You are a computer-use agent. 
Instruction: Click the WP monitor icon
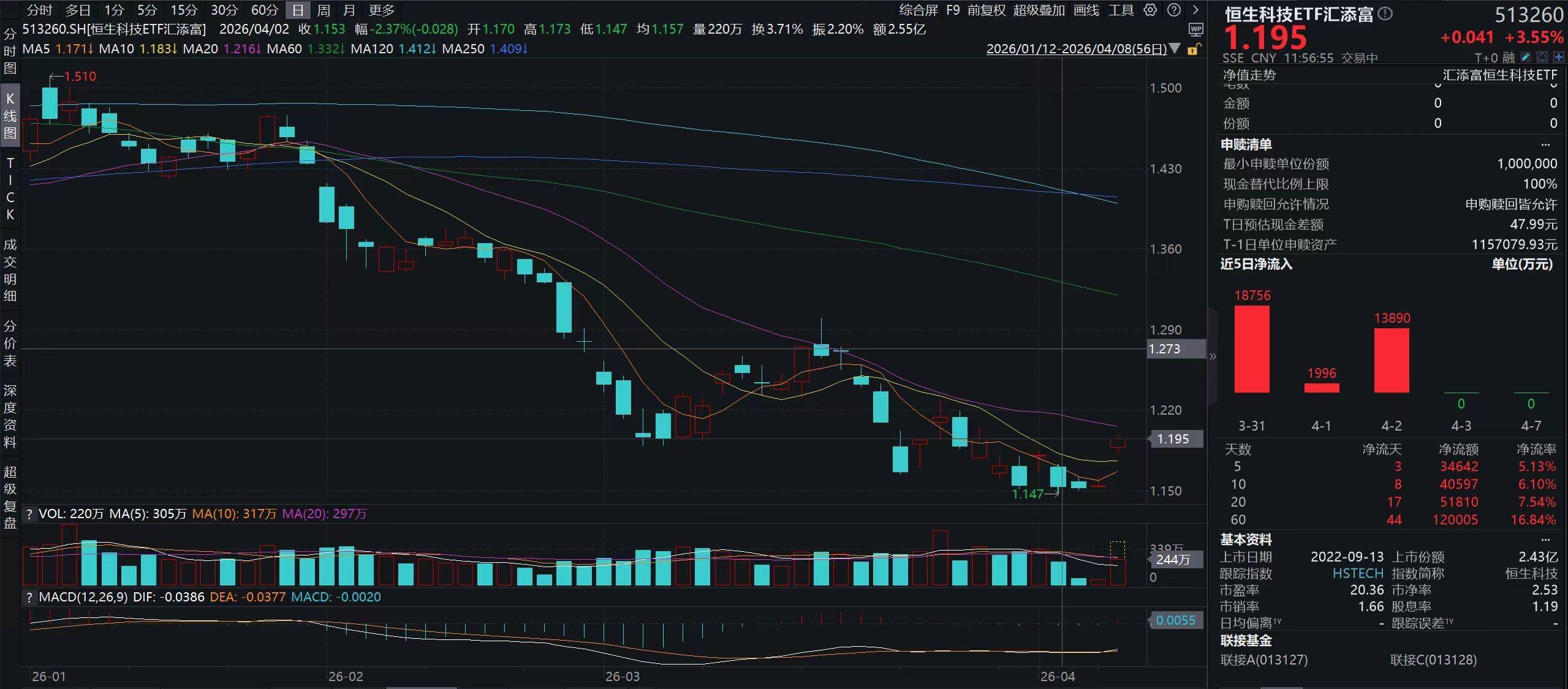(1195, 29)
